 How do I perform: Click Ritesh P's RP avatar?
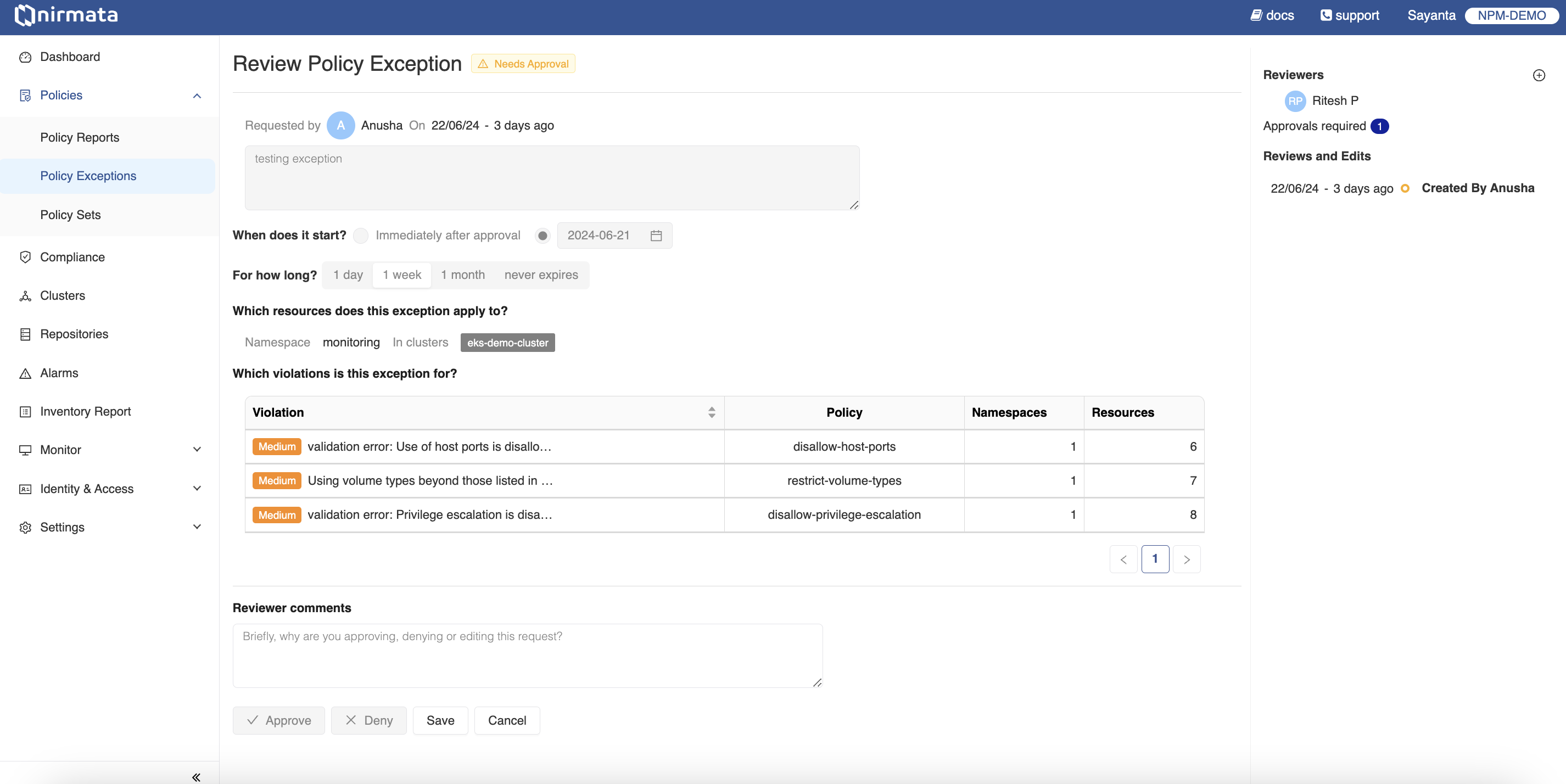tap(1295, 101)
